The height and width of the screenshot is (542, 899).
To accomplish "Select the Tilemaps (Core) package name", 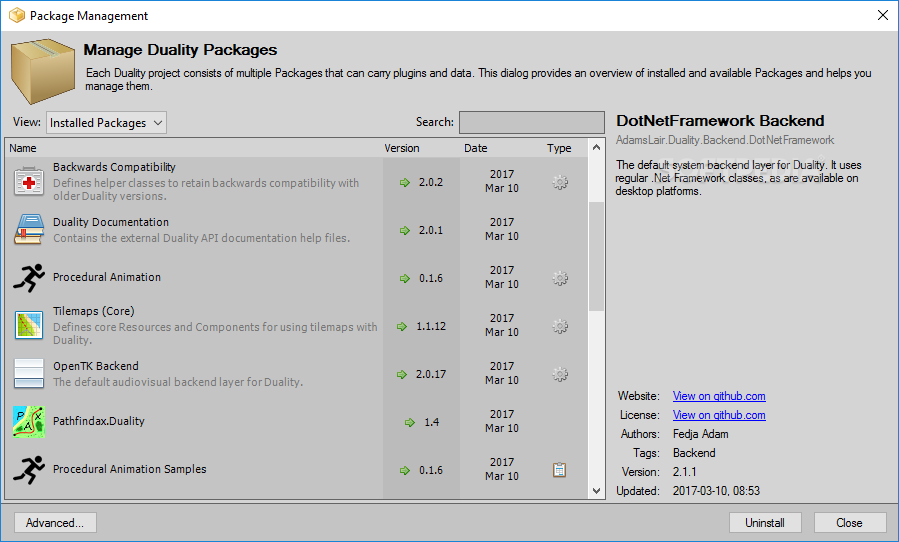I will pos(93,311).
